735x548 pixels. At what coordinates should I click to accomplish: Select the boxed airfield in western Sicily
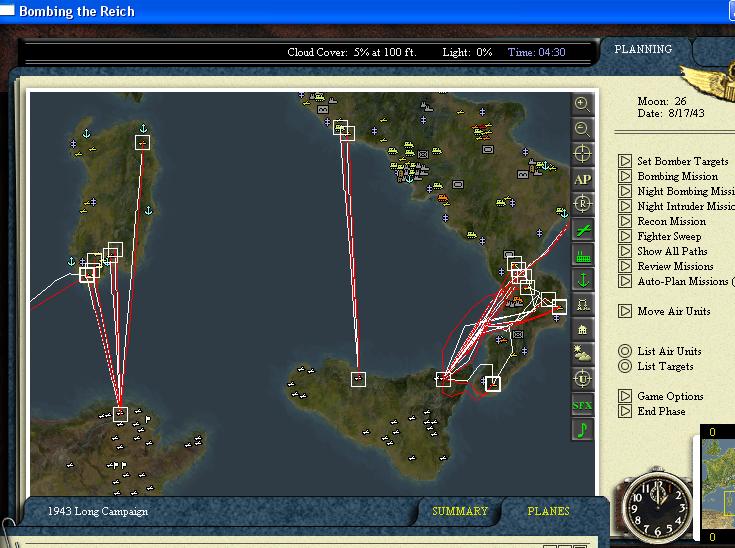(359, 379)
